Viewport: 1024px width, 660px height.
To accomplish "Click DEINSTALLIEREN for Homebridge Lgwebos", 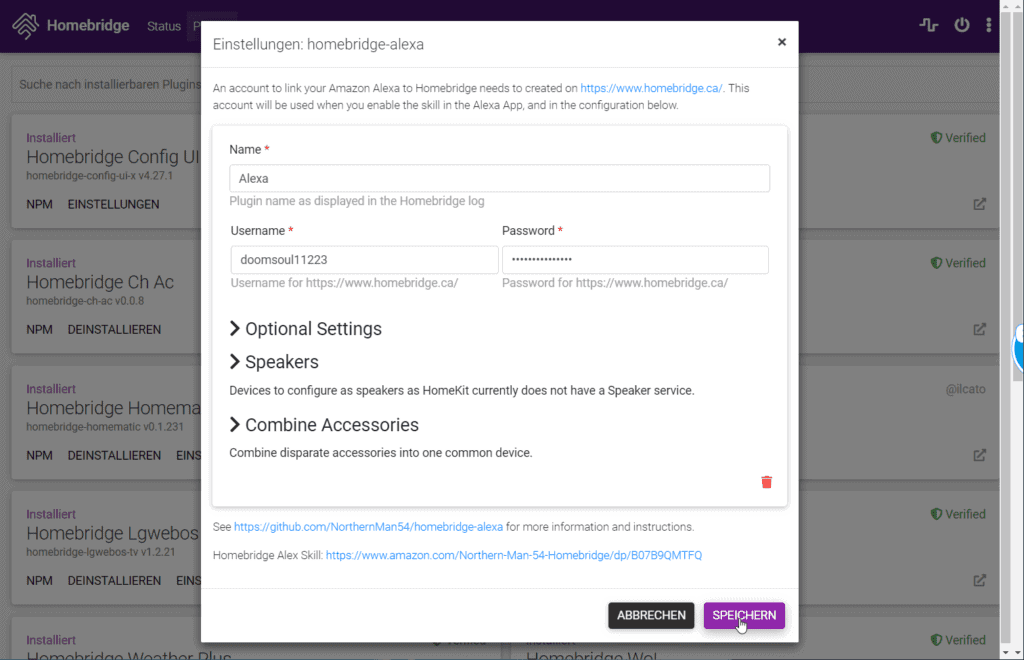I will 114,581.
